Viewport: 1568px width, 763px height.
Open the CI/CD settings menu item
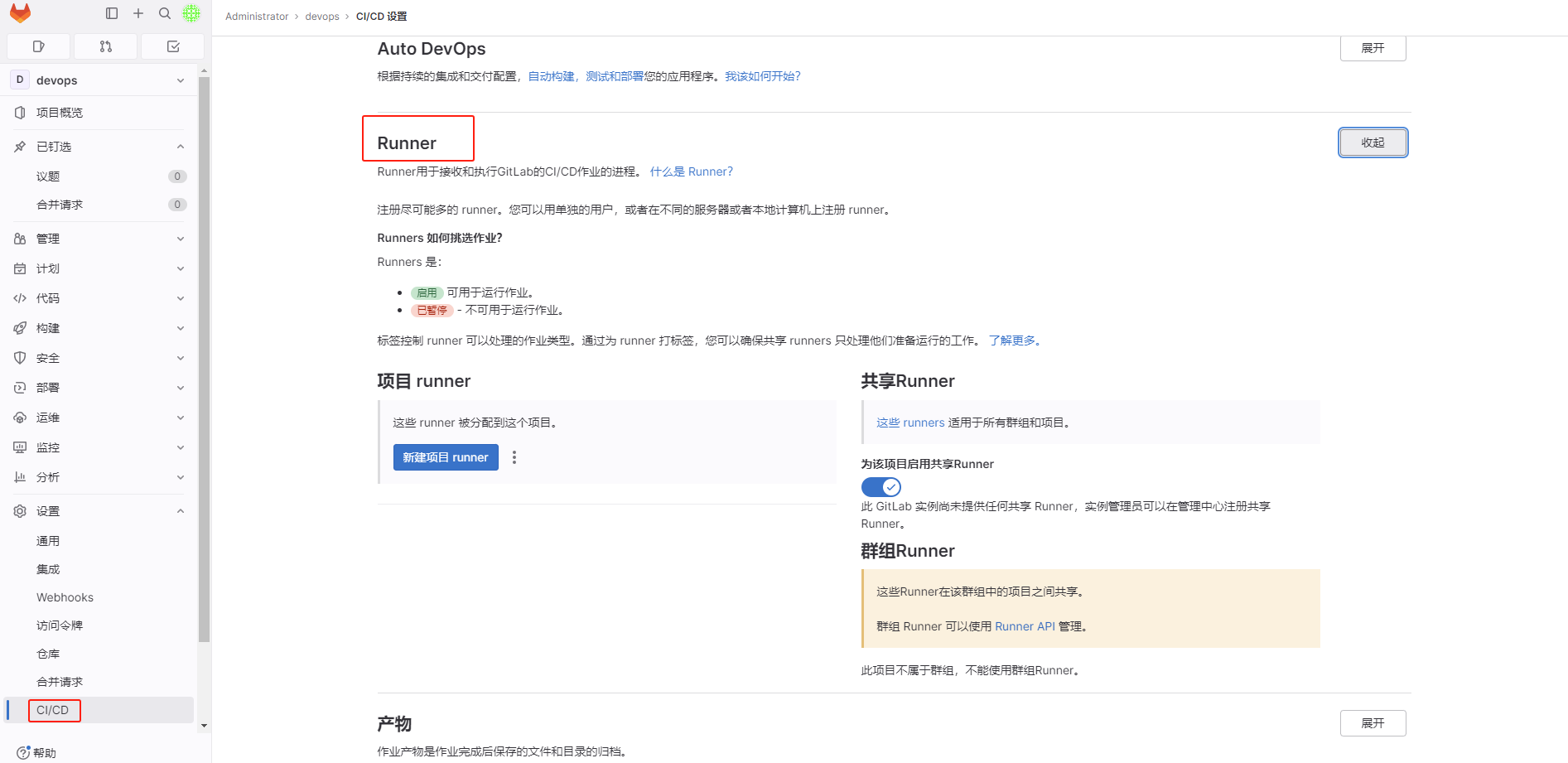(53, 710)
